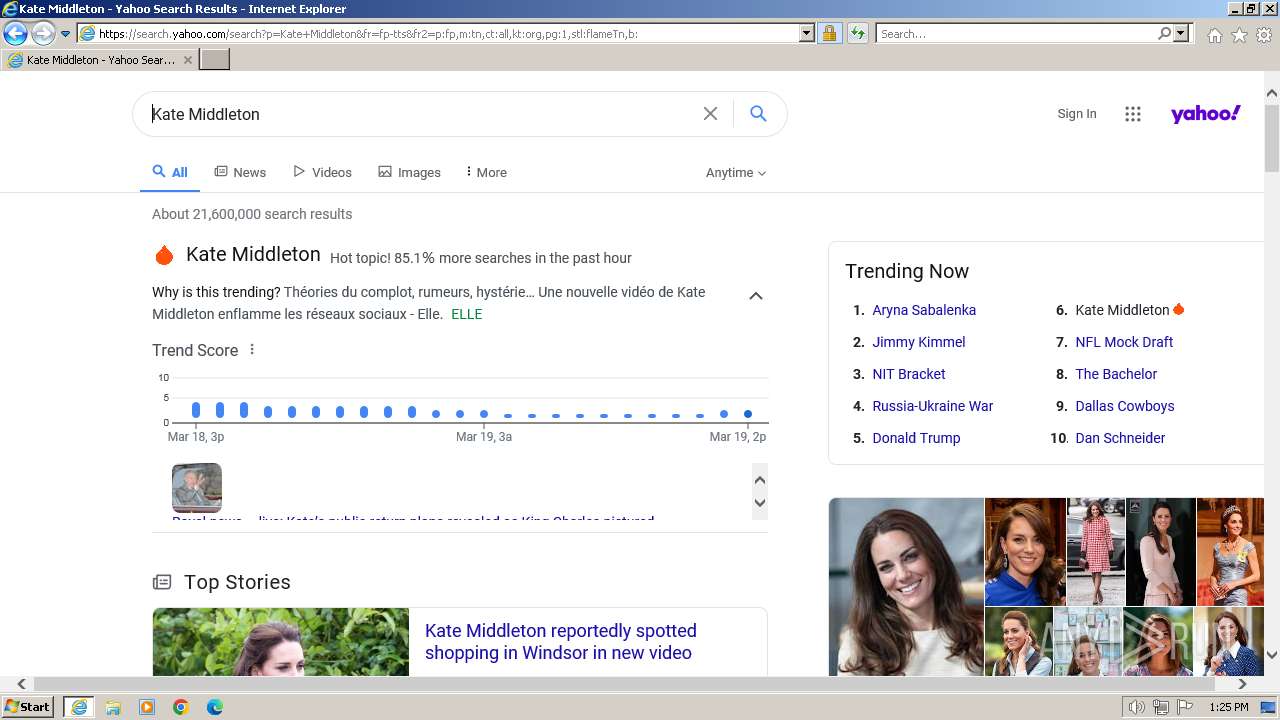This screenshot has width=1280, height=720.
Task: Open the Yahoo apps grid icon
Action: click(1133, 114)
